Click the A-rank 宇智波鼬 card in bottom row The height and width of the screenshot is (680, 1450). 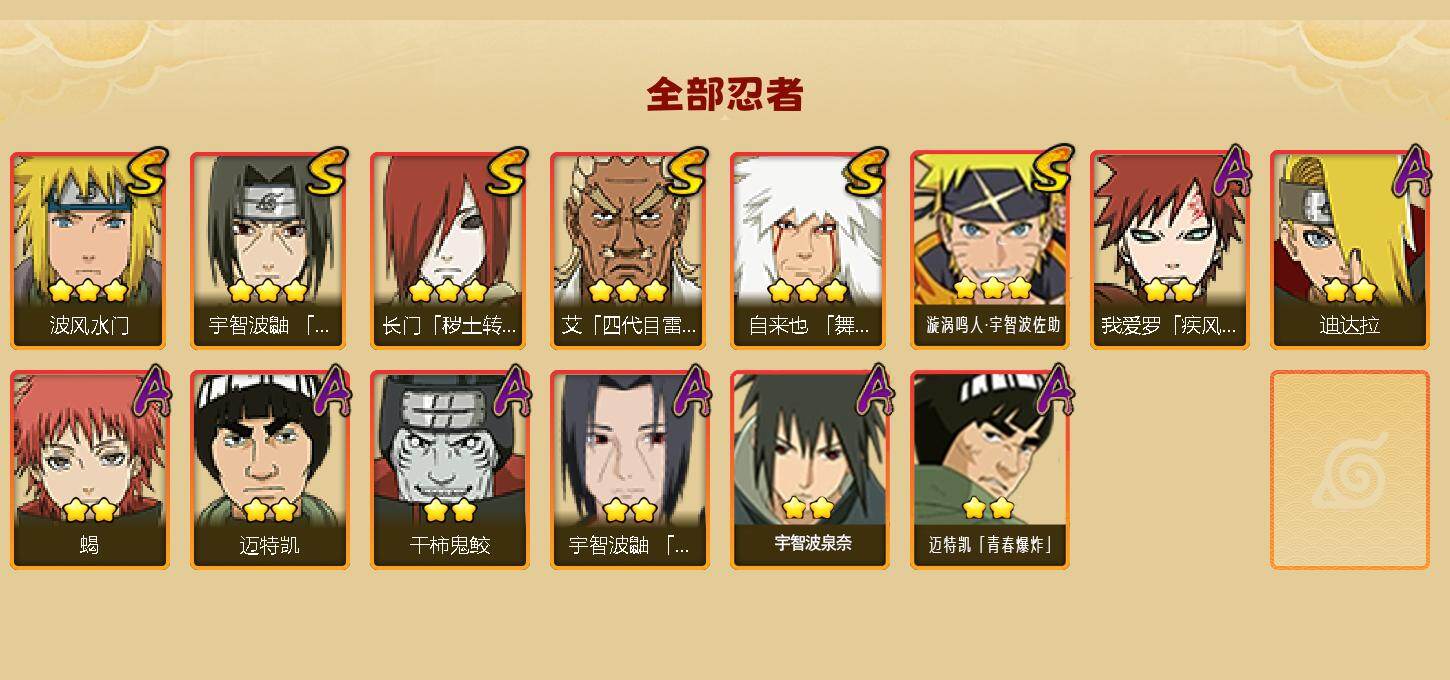click(x=630, y=470)
